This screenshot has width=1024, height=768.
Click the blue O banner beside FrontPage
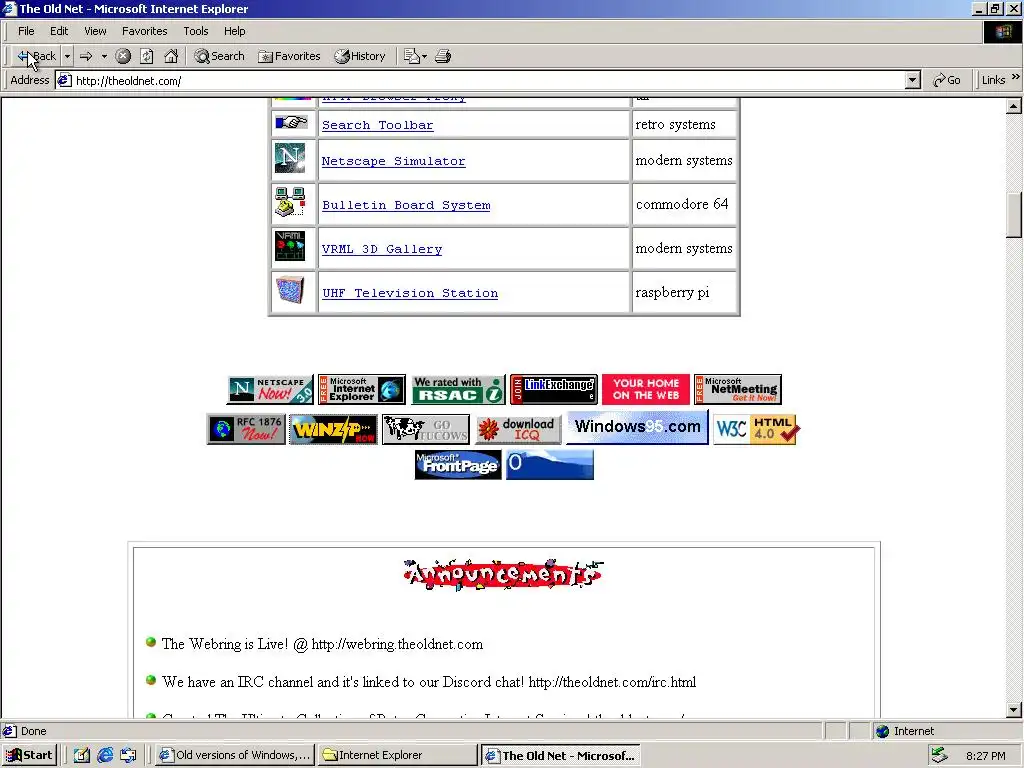tap(550, 464)
